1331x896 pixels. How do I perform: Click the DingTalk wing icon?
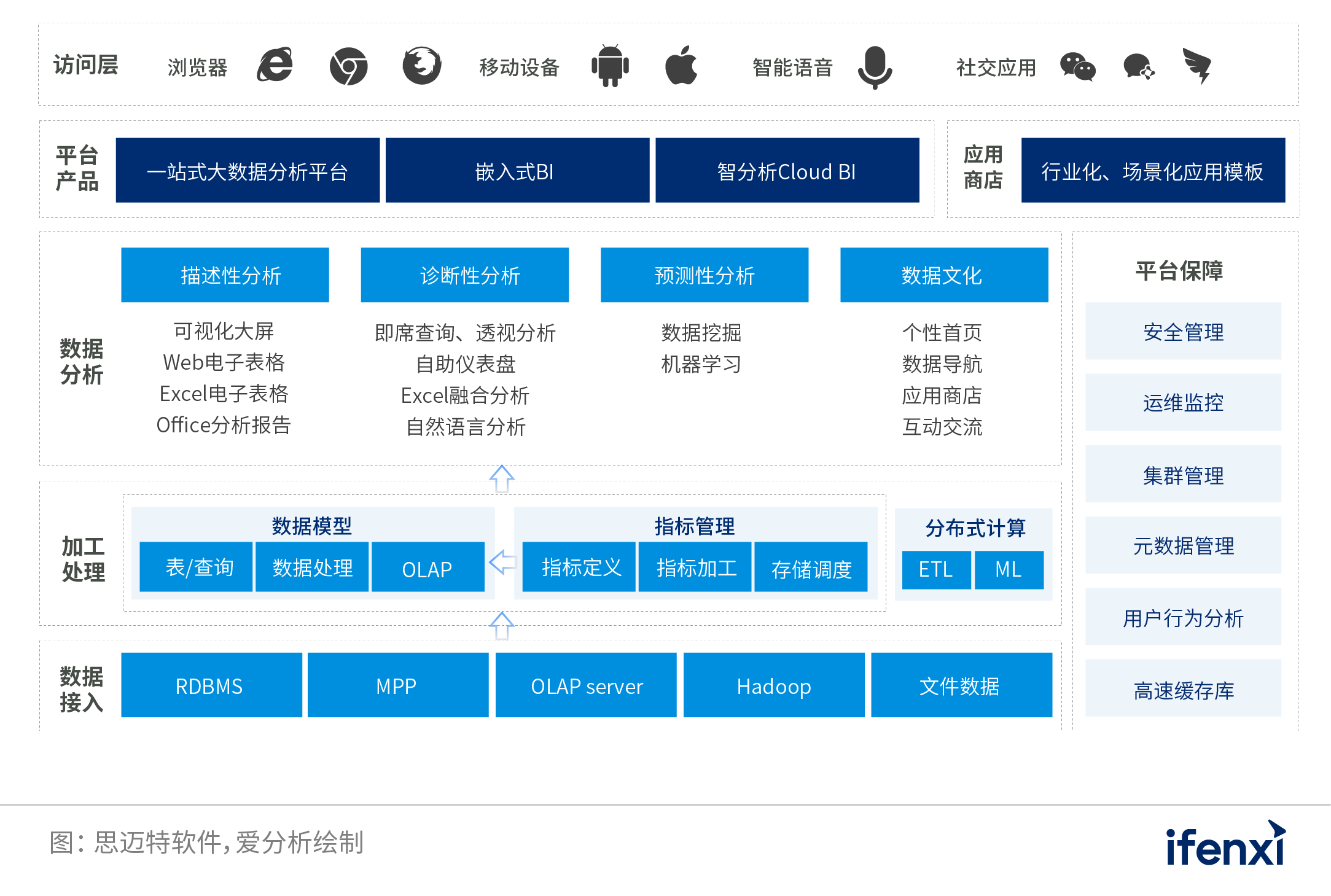1195,64
